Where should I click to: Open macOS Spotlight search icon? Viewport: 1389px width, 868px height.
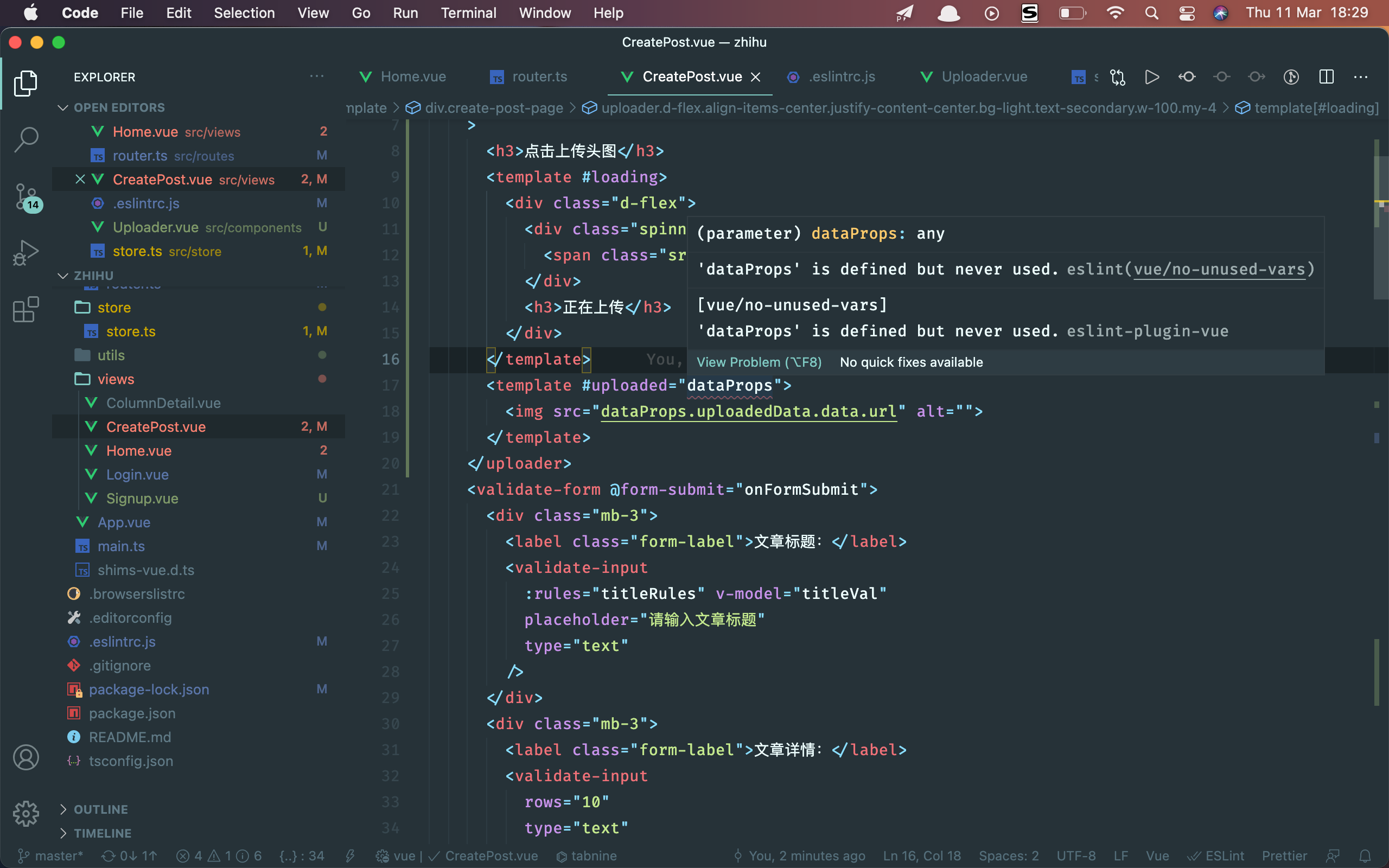pyautogui.click(x=1151, y=12)
